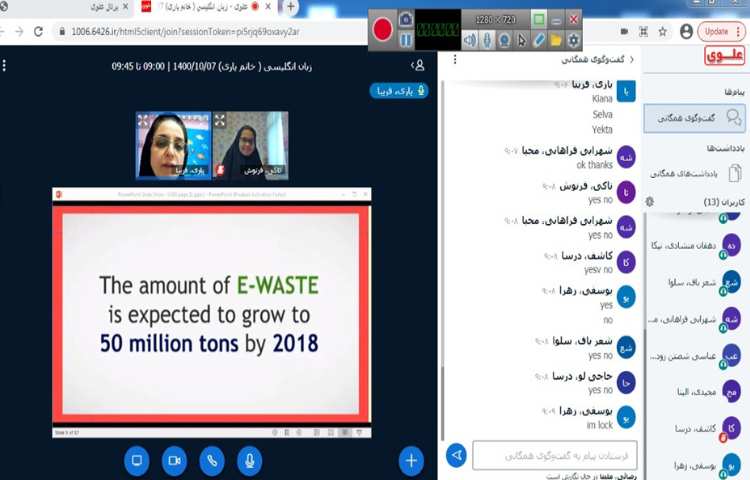Select the teacher یاری فریبا webcam thumbnail

coord(173,145)
